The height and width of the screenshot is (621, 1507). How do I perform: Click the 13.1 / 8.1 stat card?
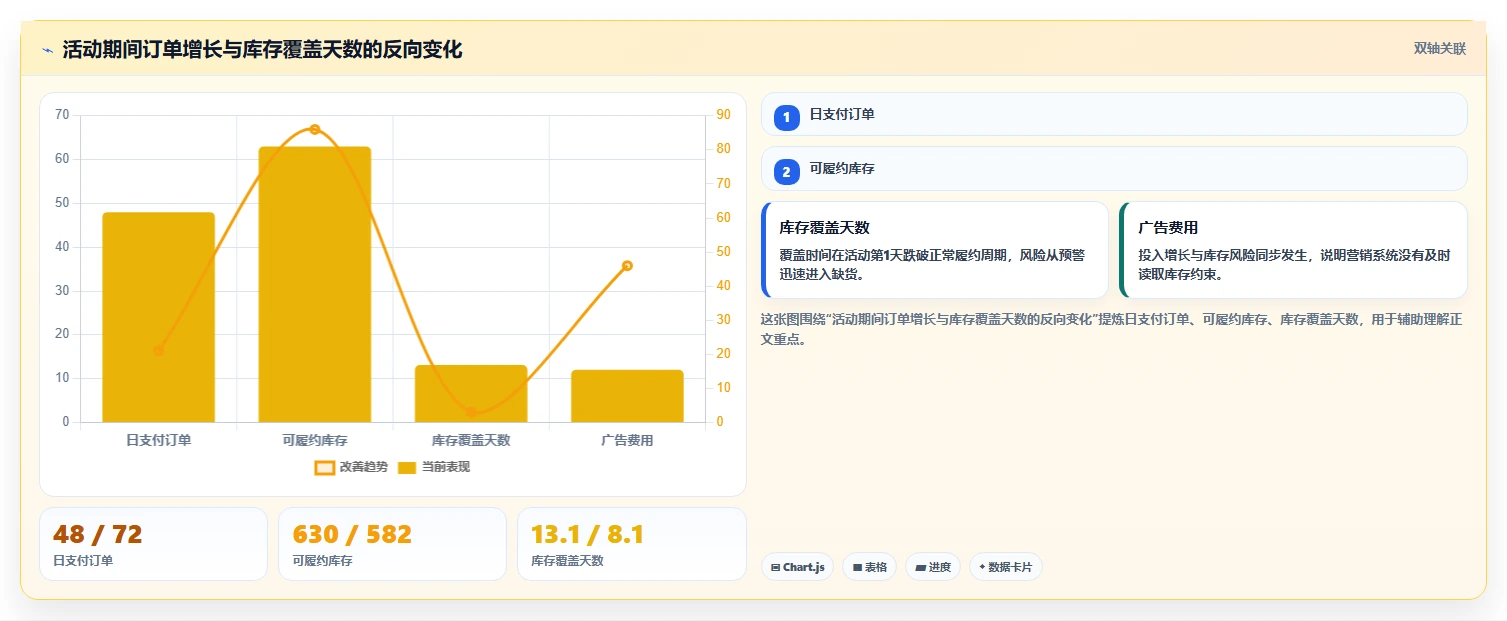click(x=631, y=544)
